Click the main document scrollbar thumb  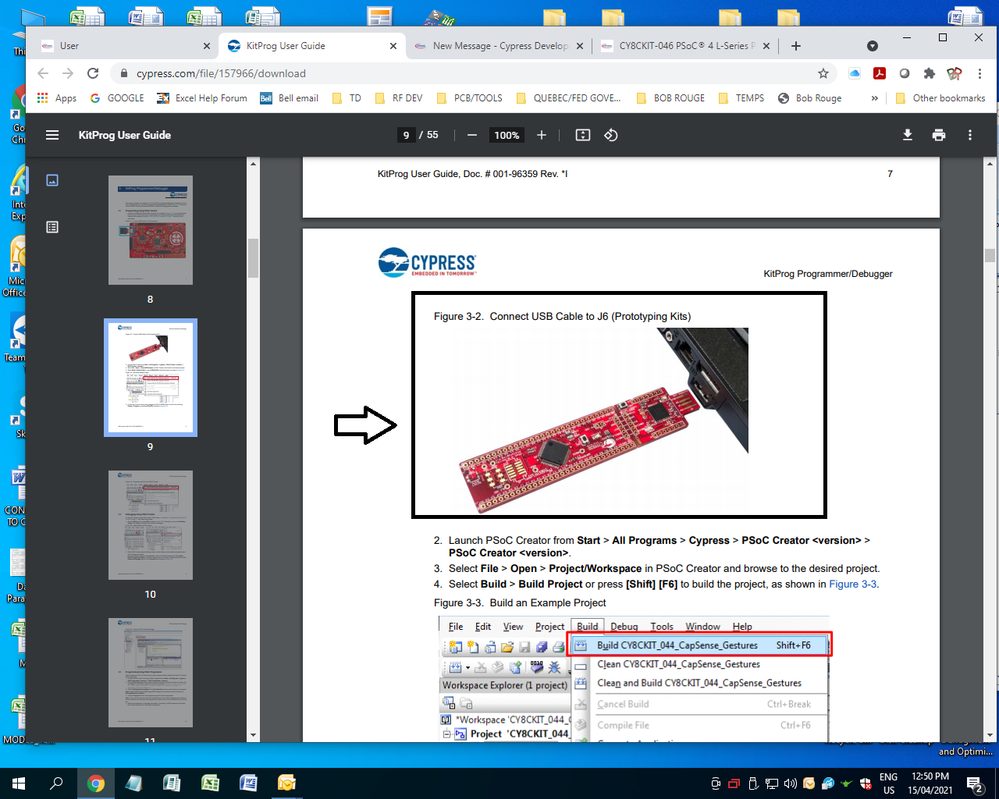click(x=989, y=255)
